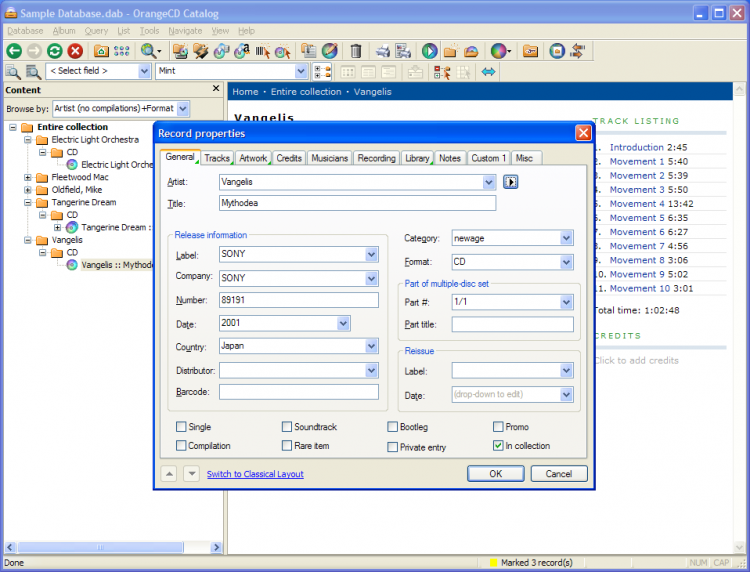Click Switch to Classical Layout link
Screen dimensions: 750x572
click(x=255, y=474)
